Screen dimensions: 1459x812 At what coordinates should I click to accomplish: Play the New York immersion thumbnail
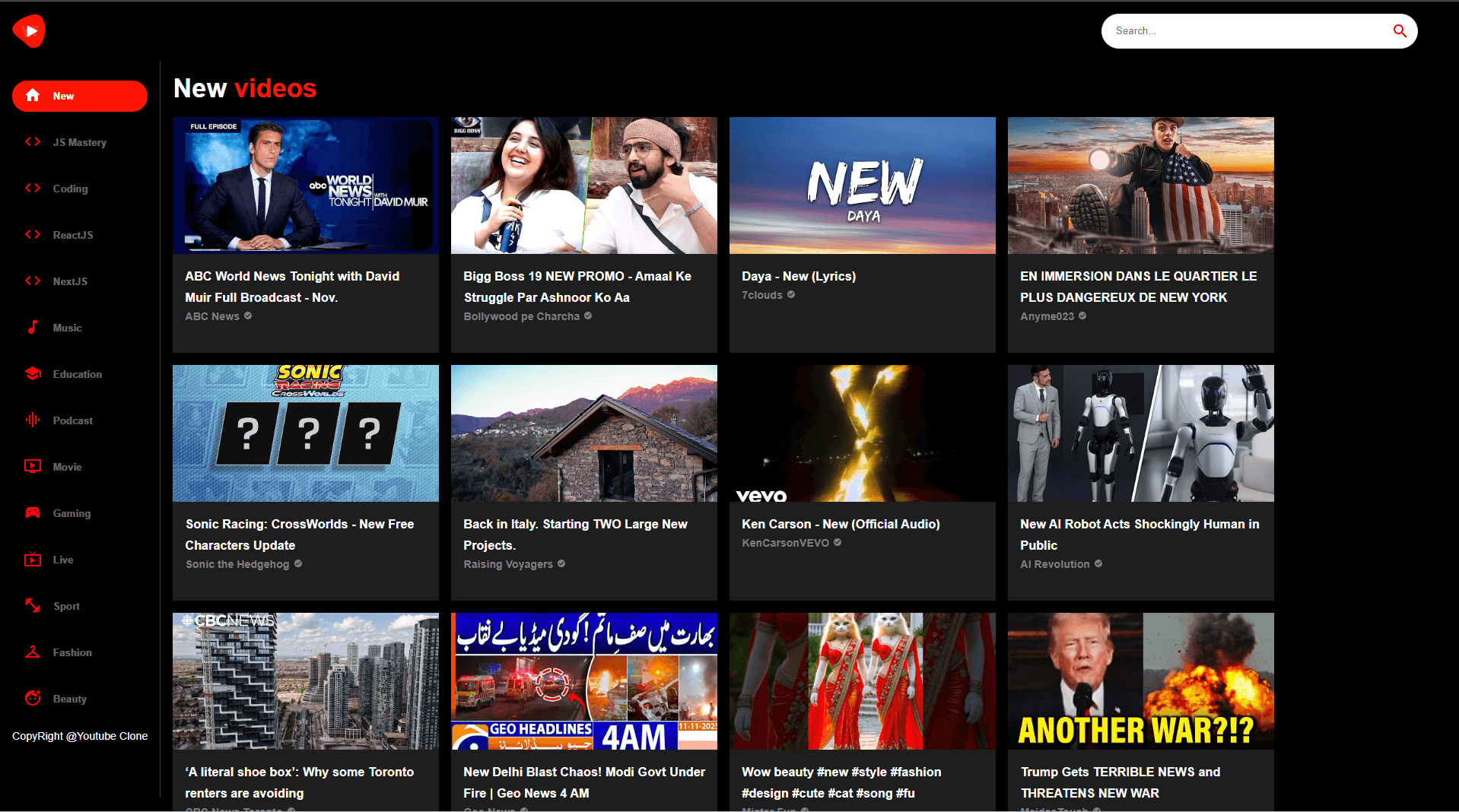[1141, 186]
